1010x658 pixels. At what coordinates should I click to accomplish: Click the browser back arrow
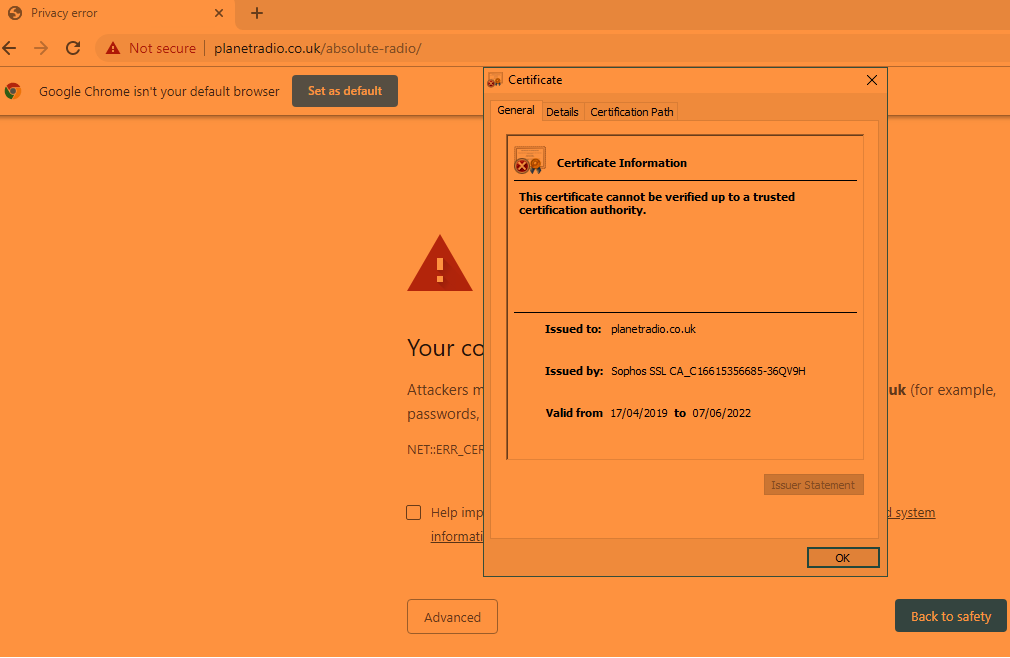tap(10, 48)
